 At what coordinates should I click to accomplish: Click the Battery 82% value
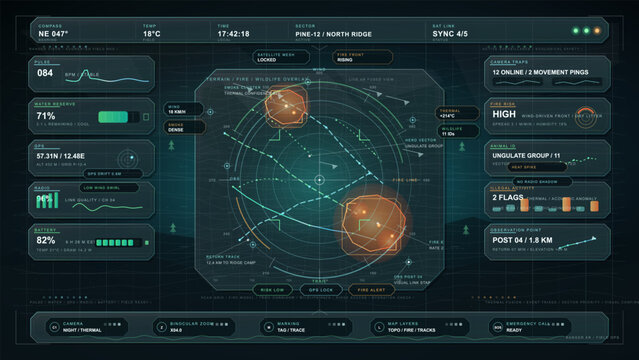point(46,241)
